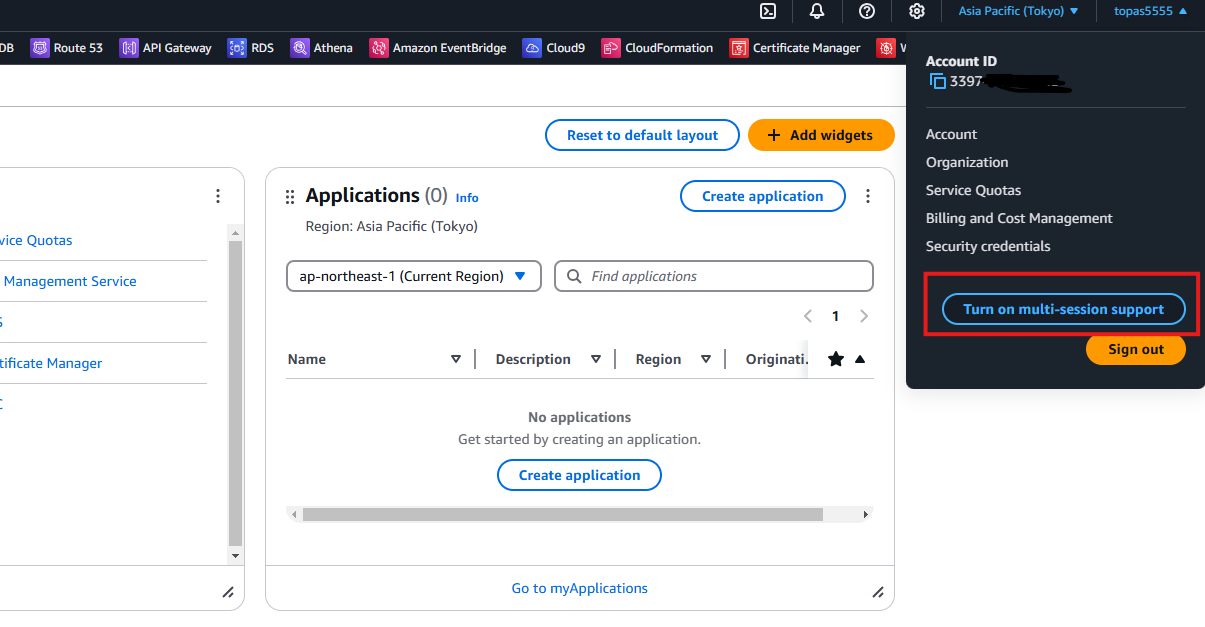The height and width of the screenshot is (627, 1205).
Task: Select page number 1 in pagination
Action: pos(836,316)
